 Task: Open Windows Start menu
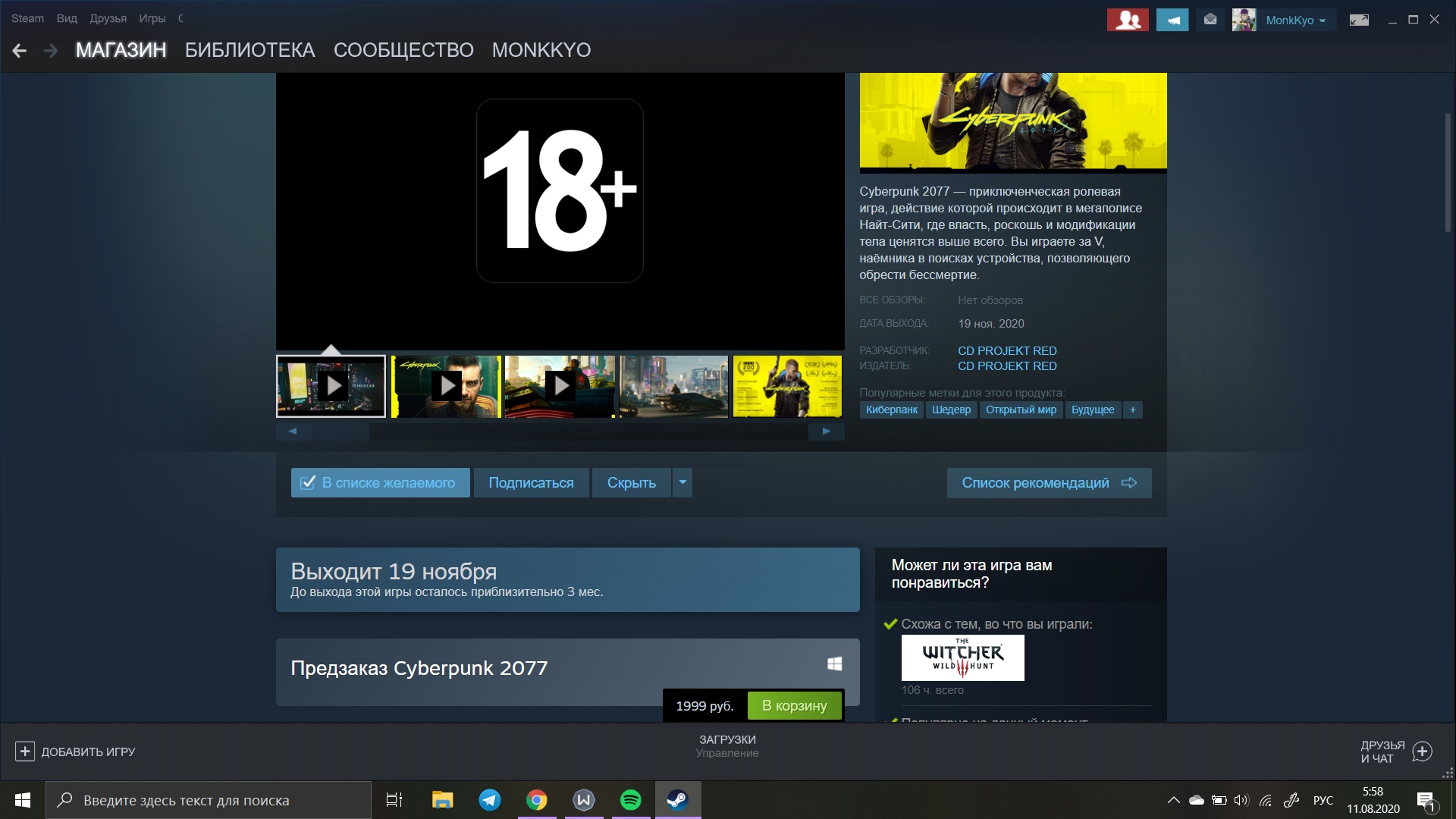23,800
